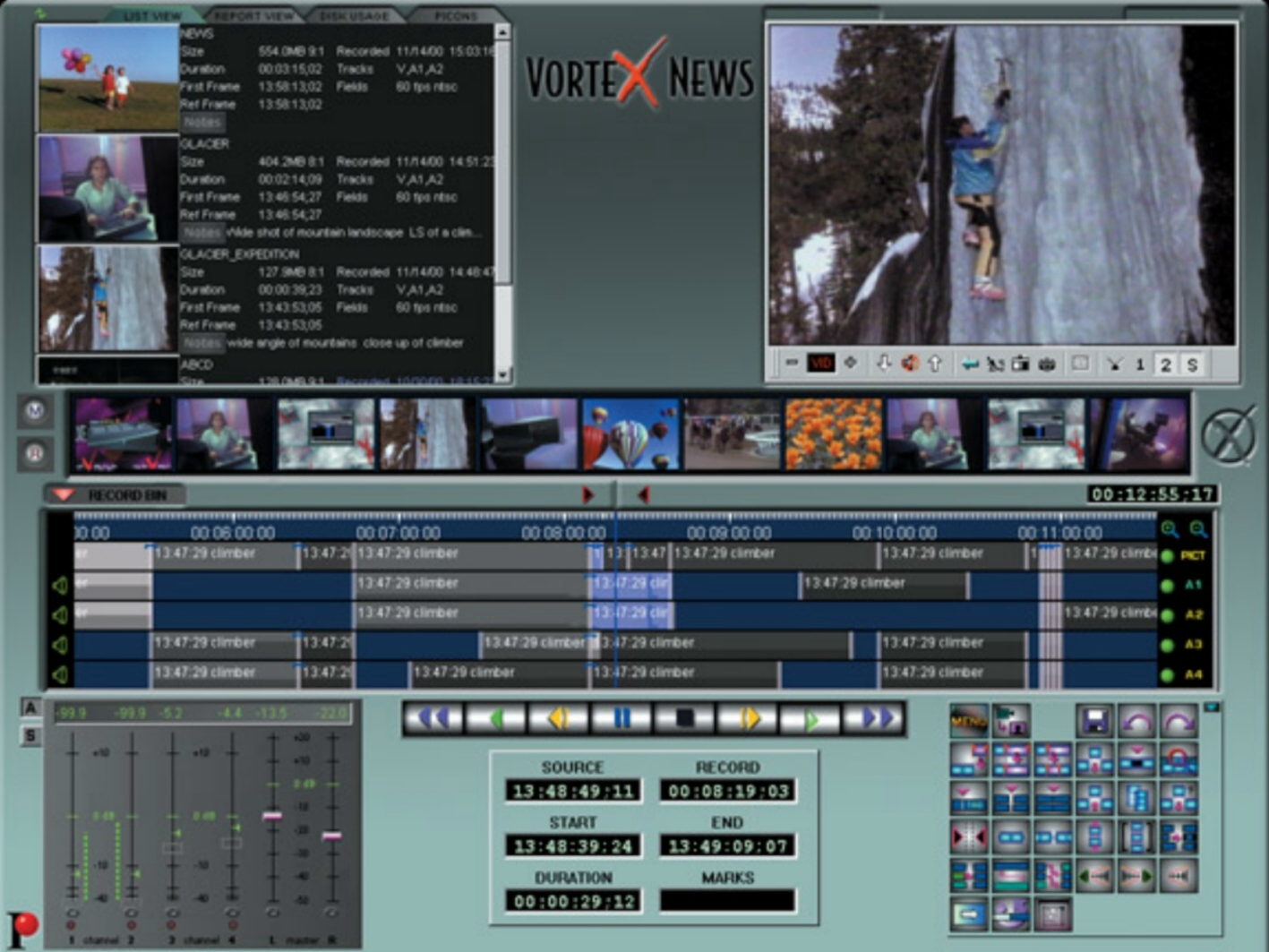Click the RECORD timecode field
Viewport: 1269px width, 952px height.
(x=727, y=791)
